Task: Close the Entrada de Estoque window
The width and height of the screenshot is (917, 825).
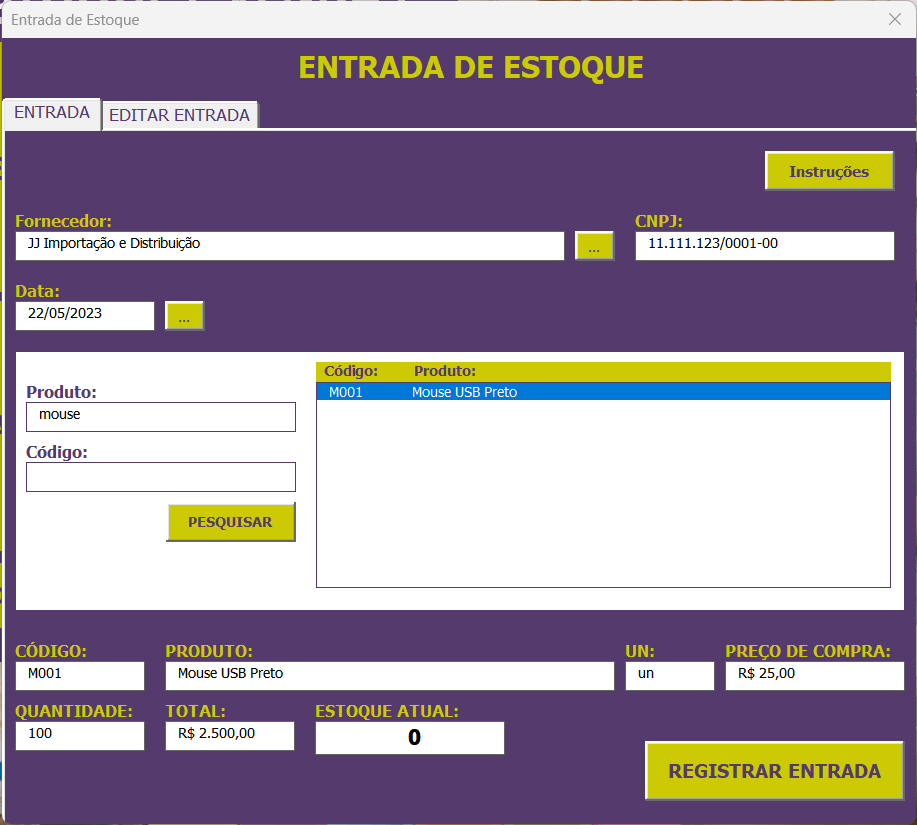Action: click(895, 19)
